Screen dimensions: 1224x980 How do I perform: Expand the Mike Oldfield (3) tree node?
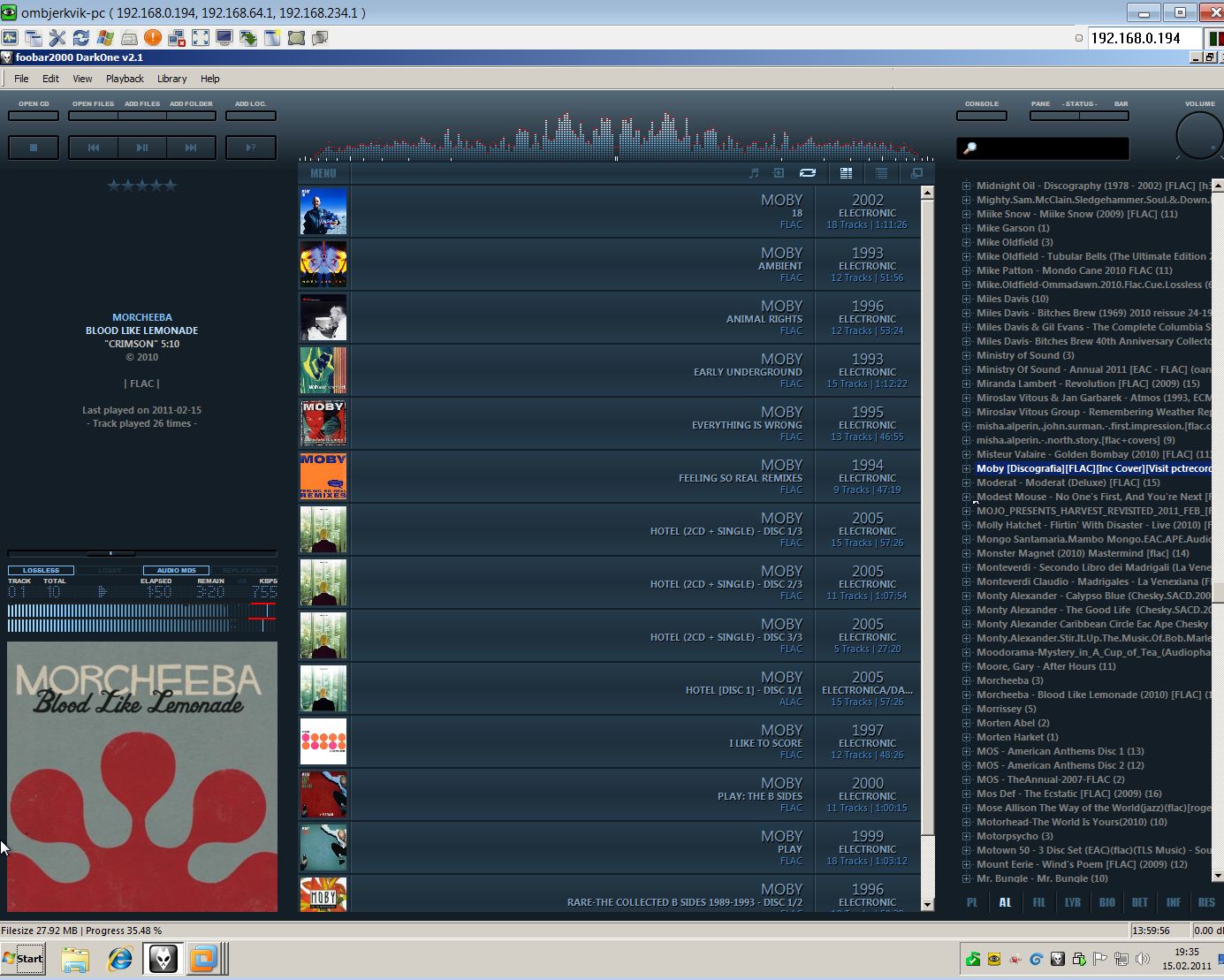966,242
